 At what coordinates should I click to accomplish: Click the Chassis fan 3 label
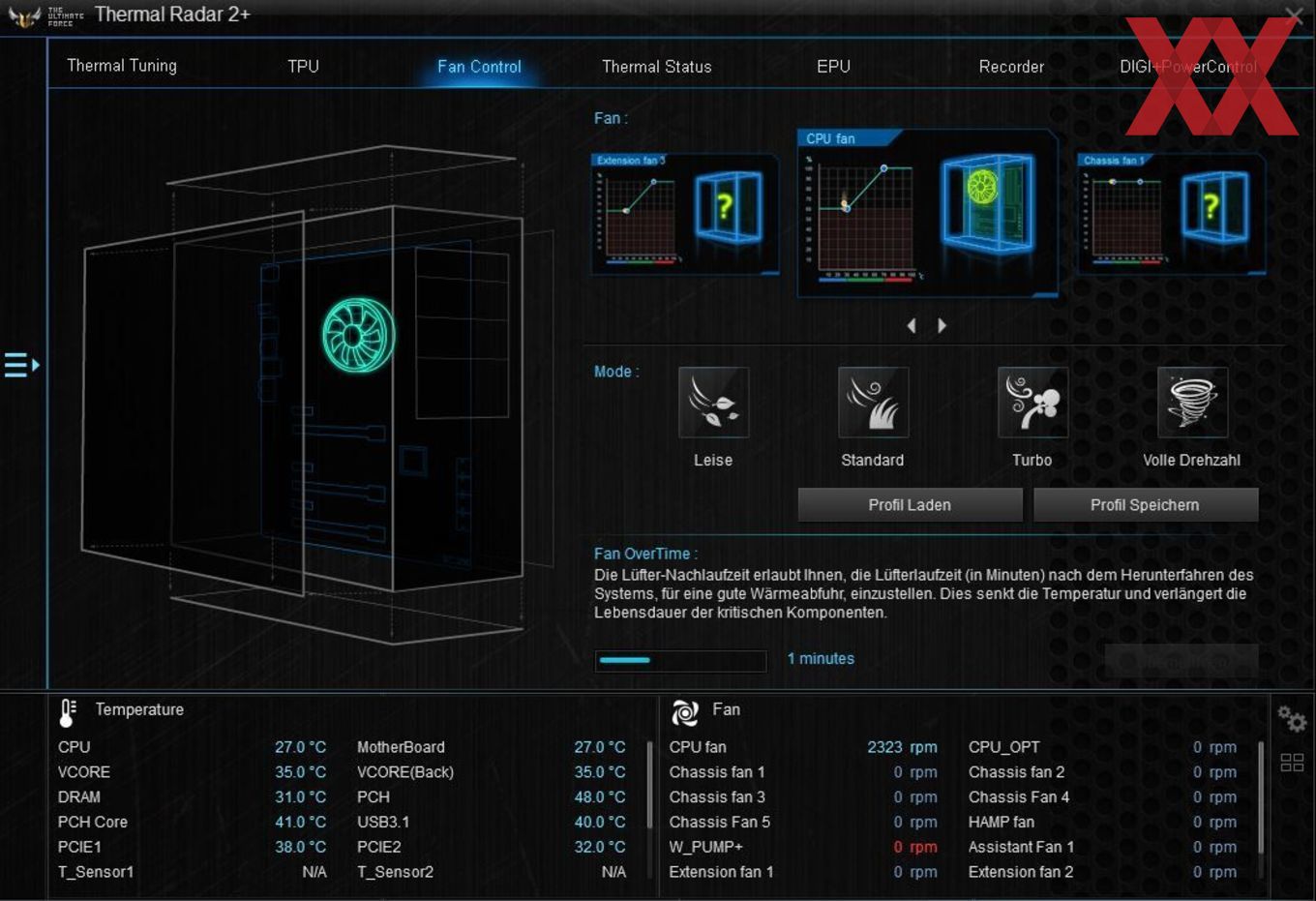[x=717, y=797]
